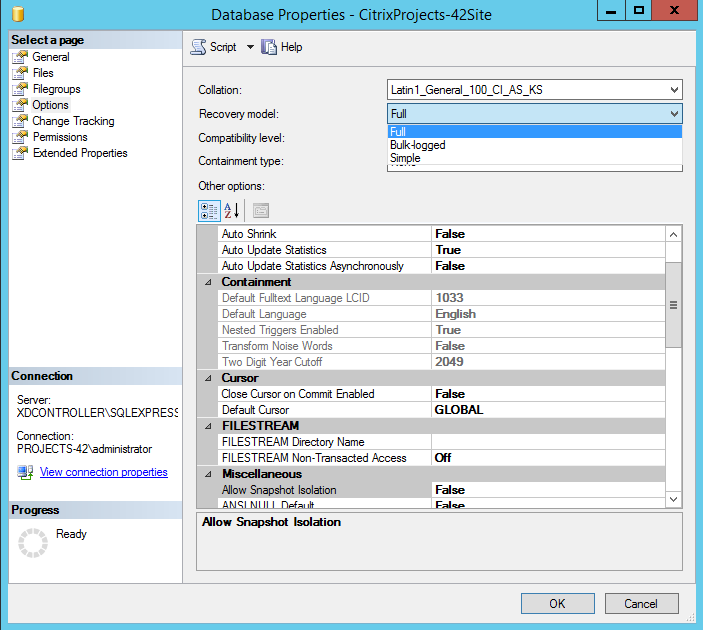Image resolution: width=703 pixels, height=630 pixels.
Task: Collapse the FILESTREAM section
Action: point(208,426)
